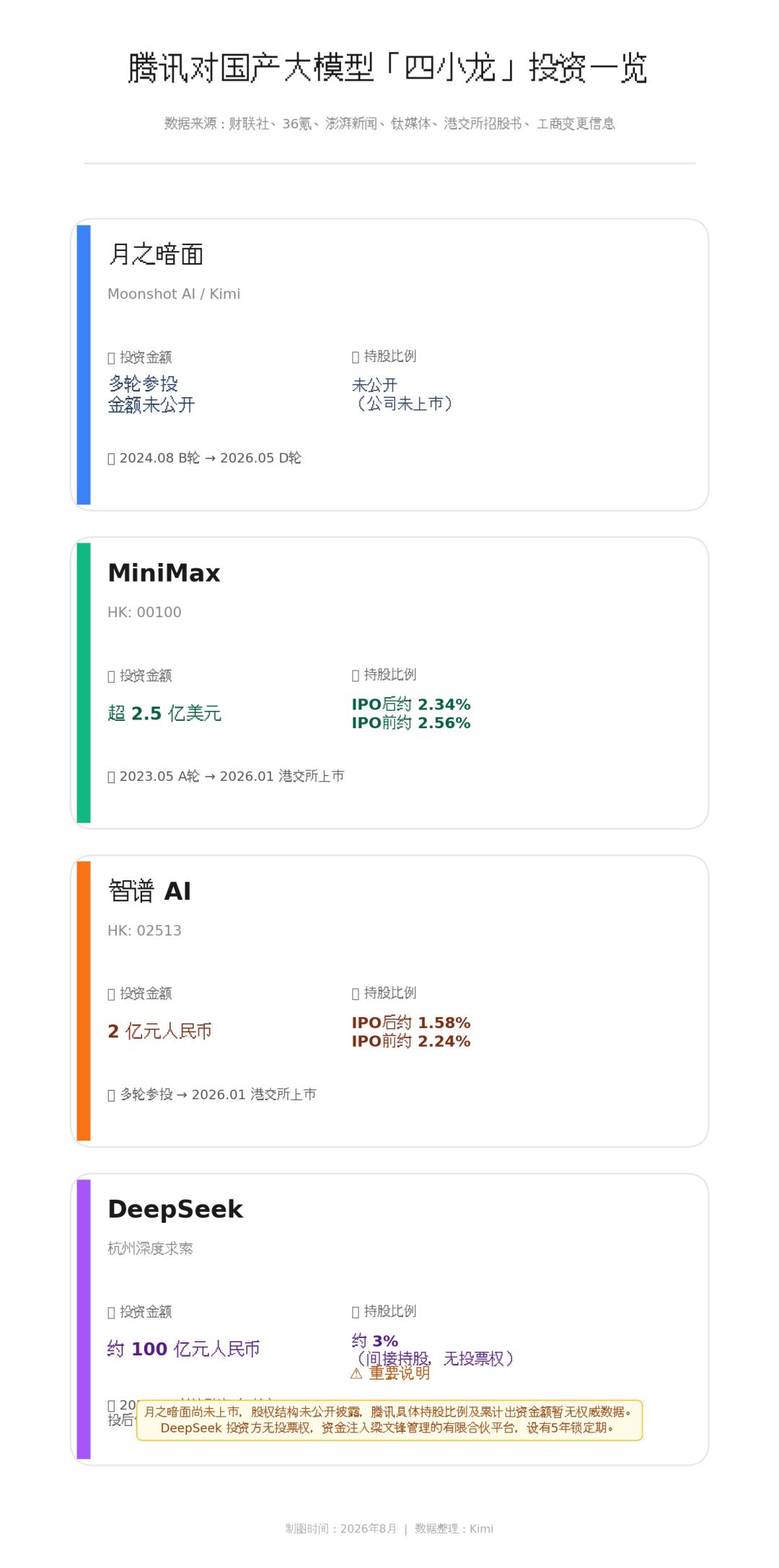Click the 超 2.5 亿美元 investment amount
This screenshot has height=1568, width=779.
click(x=164, y=714)
